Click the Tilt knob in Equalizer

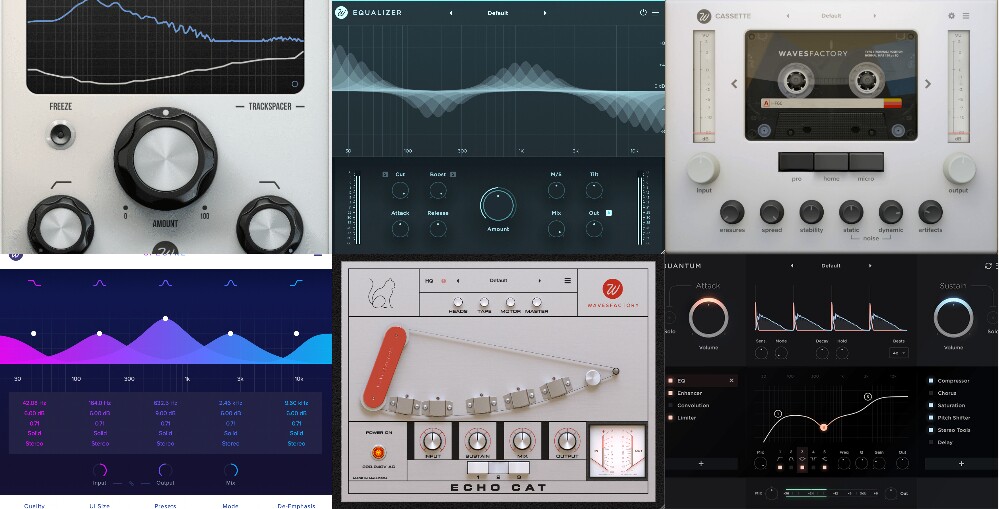click(594, 190)
